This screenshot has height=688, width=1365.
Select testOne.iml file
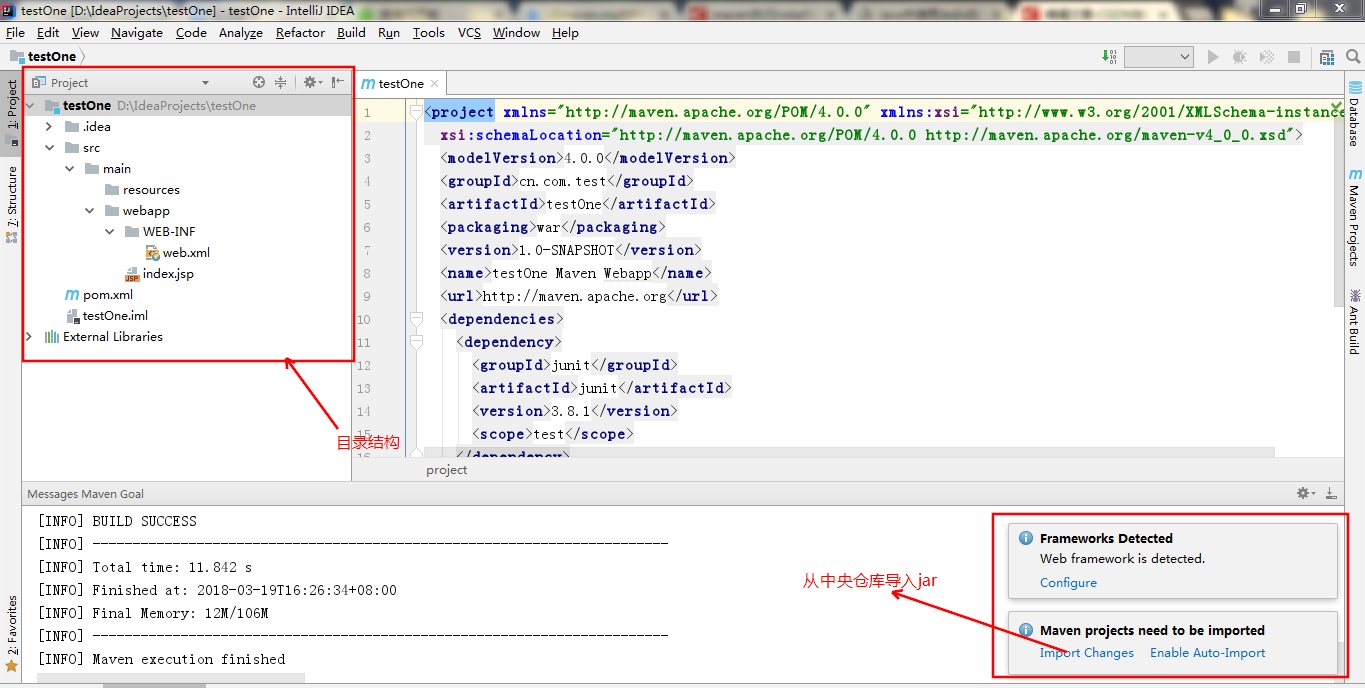coord(115,316)
